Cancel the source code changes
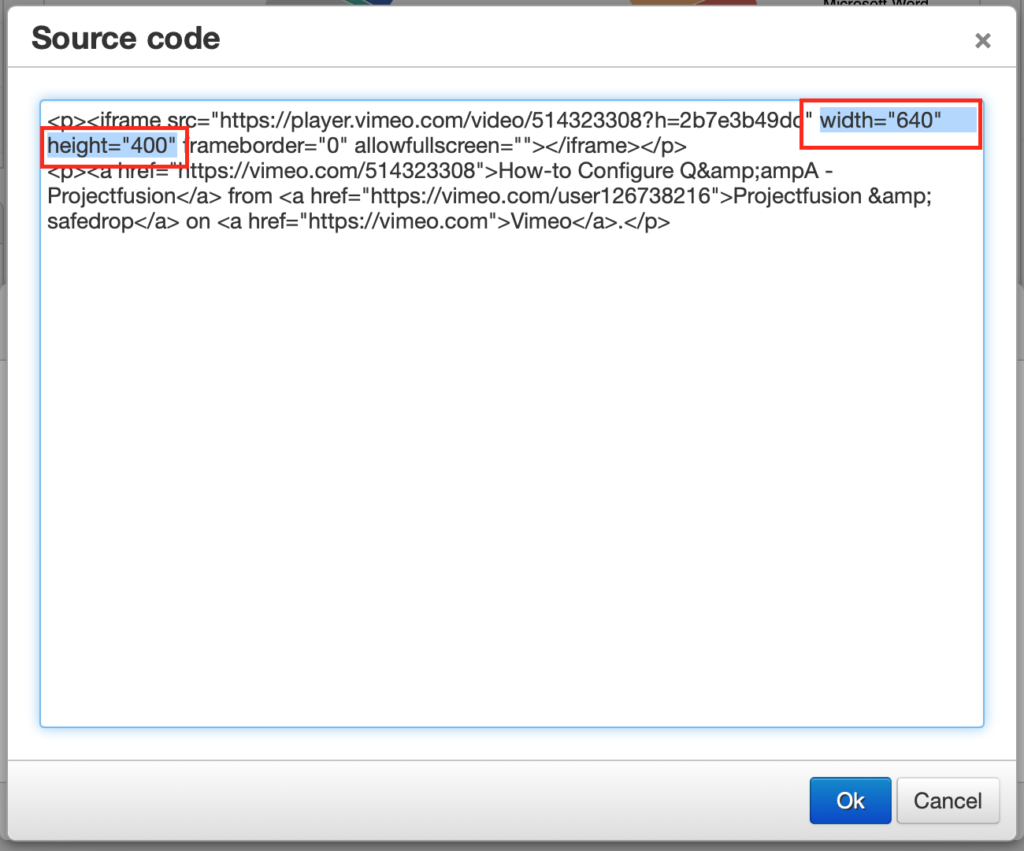Viewport: 1024px width, 851px height. tap(947, 801)
